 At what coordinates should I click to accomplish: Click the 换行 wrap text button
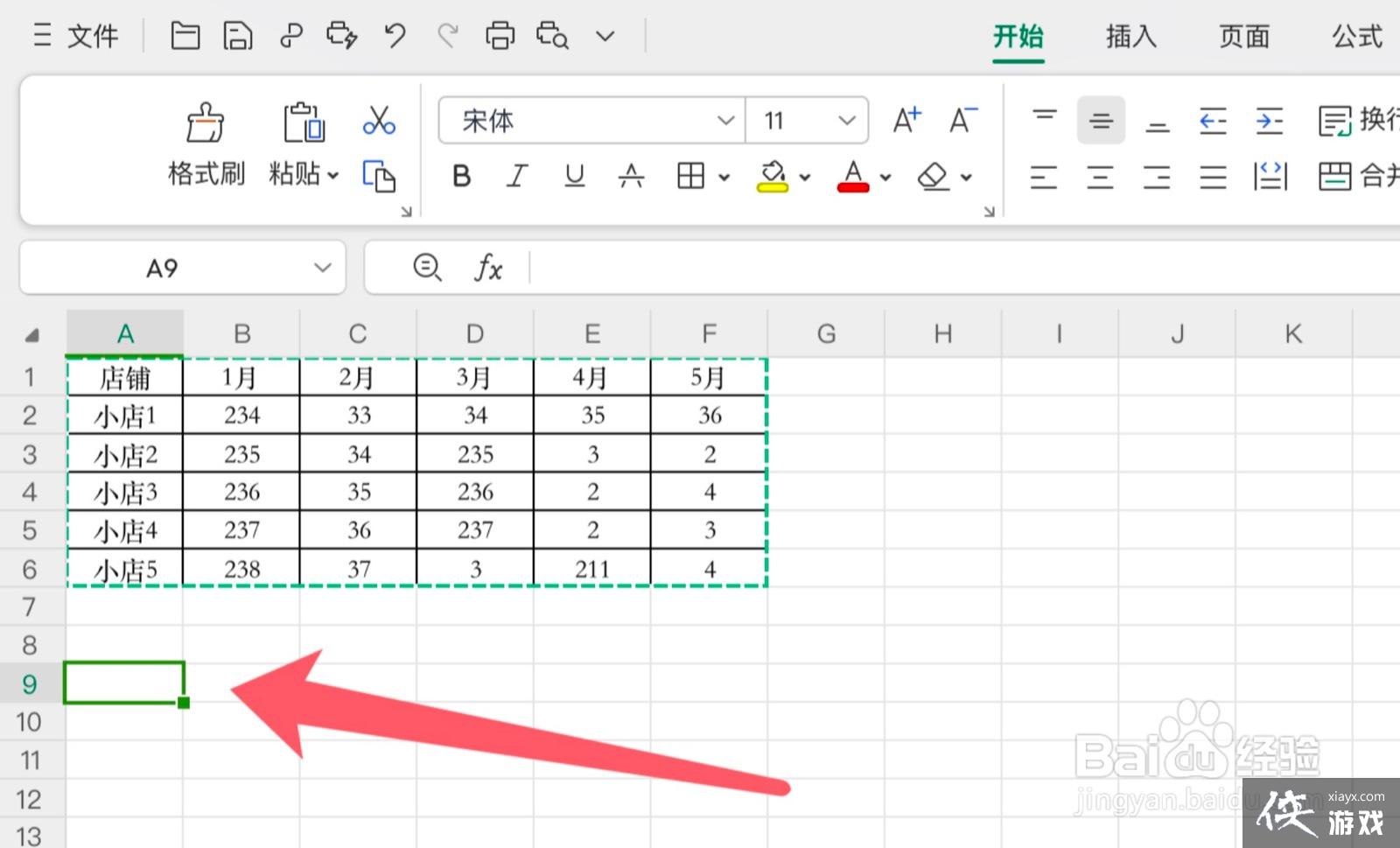tap(1359, 120)
